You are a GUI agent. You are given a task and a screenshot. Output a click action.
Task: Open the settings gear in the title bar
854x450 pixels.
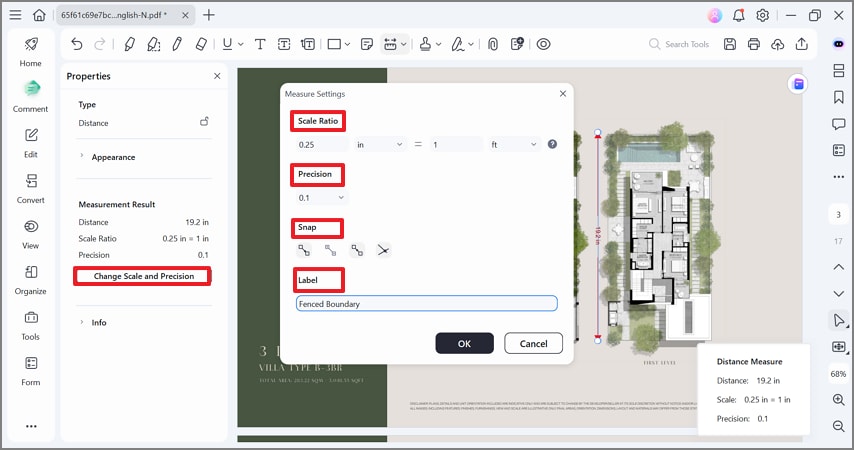(762, 15)
